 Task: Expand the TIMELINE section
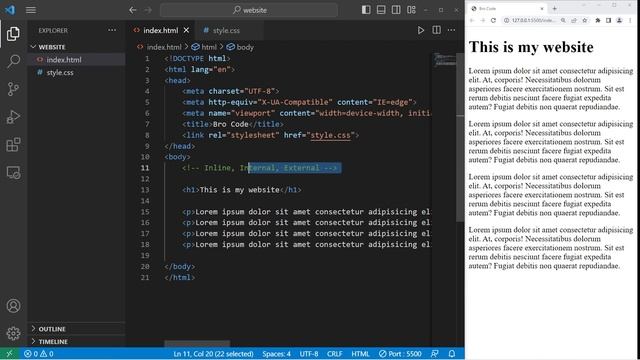pos(76,341)
